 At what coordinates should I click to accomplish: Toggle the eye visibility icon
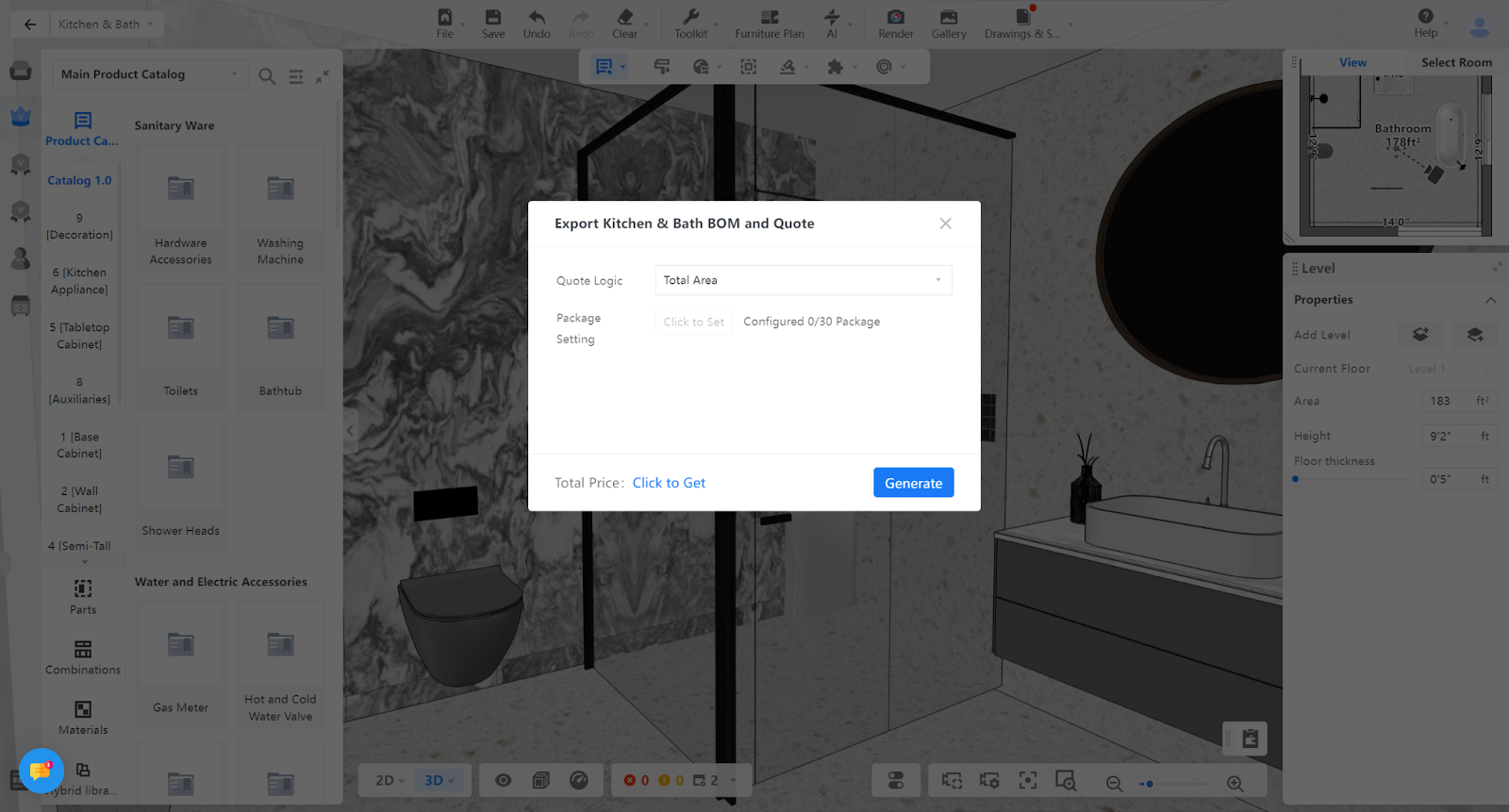tap(504, 780)
